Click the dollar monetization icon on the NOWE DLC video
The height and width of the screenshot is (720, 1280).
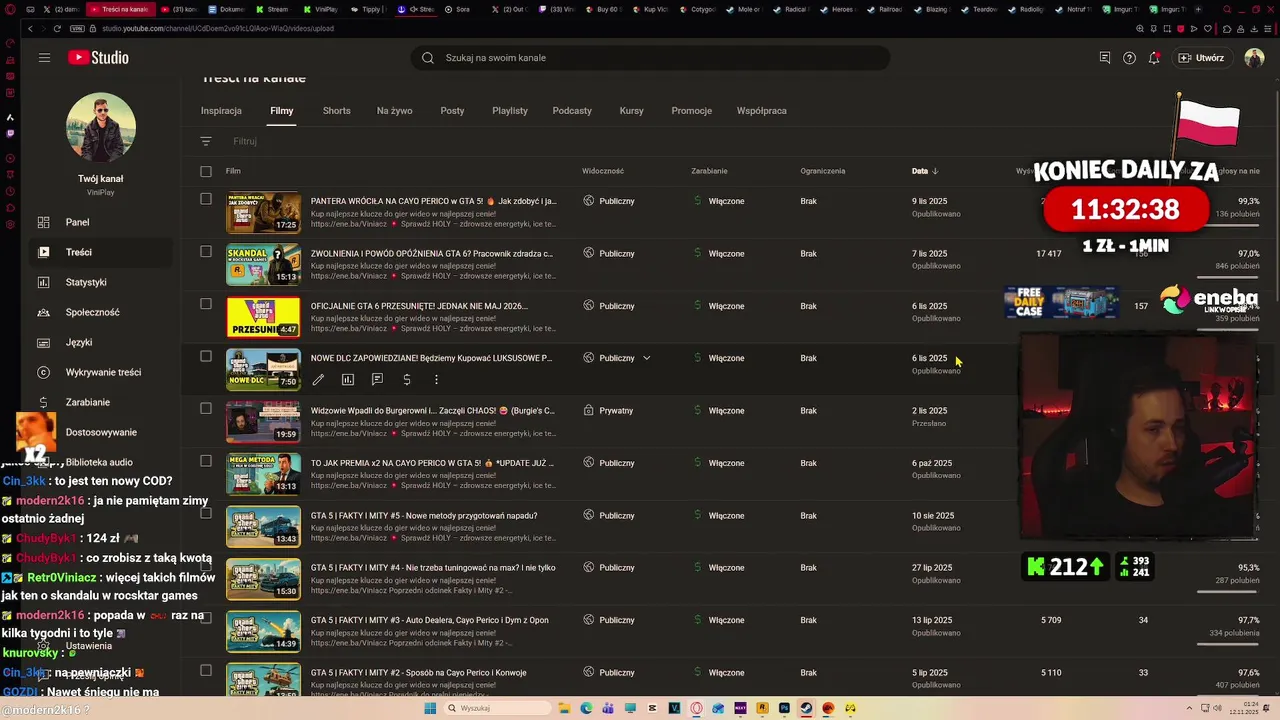tap(407, 380)
